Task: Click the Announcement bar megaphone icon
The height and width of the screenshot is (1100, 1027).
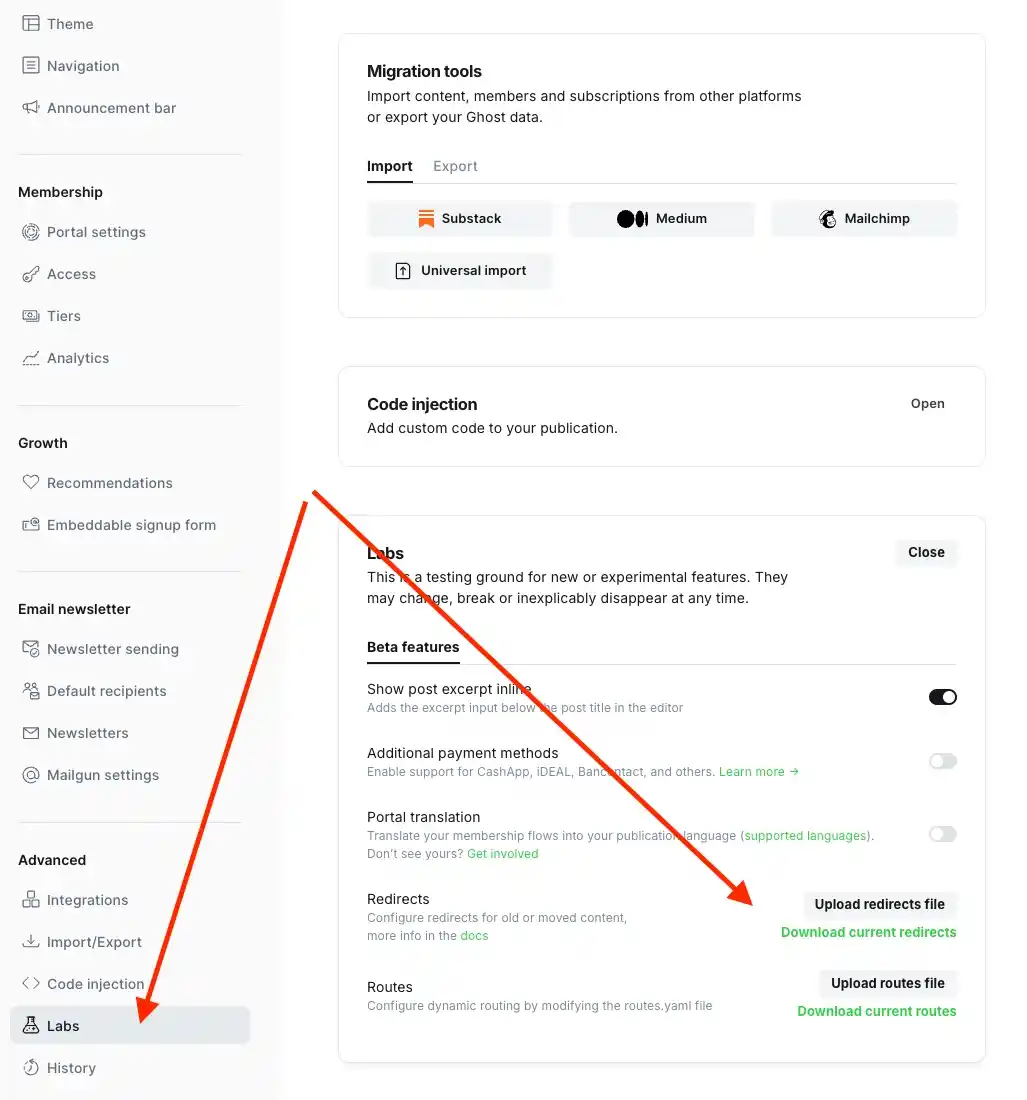Action: point(32,107)
